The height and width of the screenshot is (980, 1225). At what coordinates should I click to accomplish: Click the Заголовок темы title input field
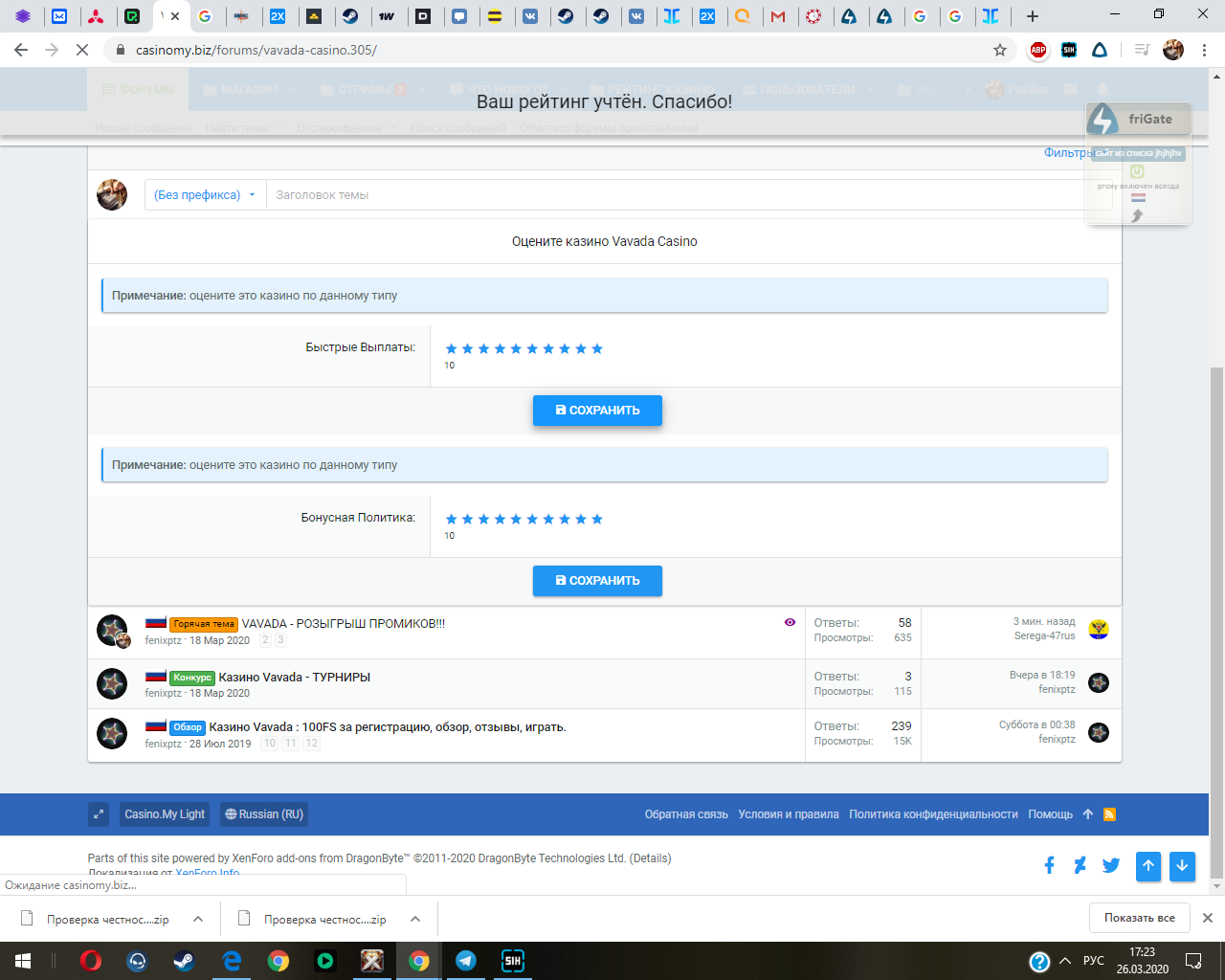tap(689, 194)
